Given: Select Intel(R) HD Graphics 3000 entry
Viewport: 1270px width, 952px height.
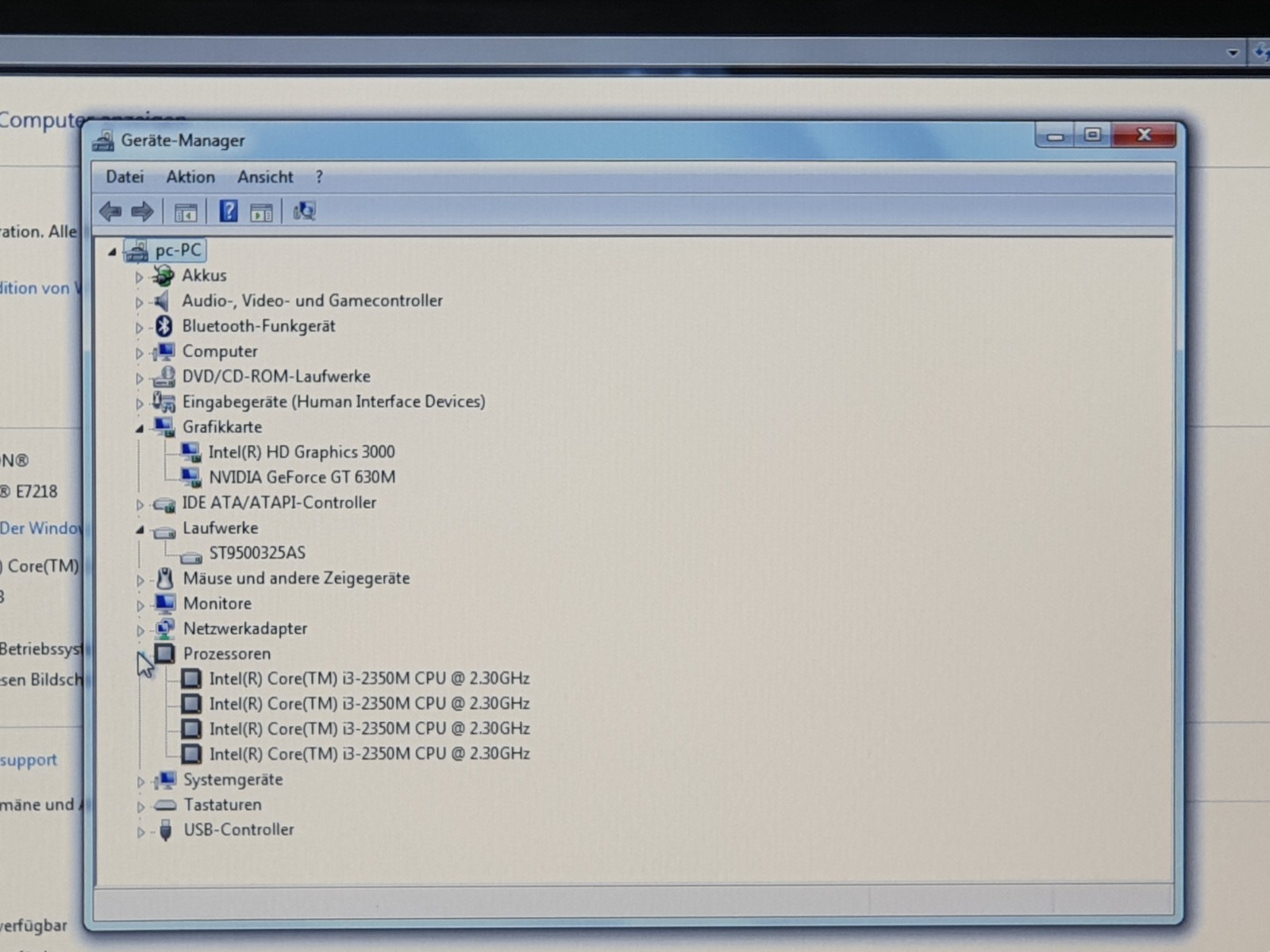Looking at the screenshot, I should (x=302, y=452).
